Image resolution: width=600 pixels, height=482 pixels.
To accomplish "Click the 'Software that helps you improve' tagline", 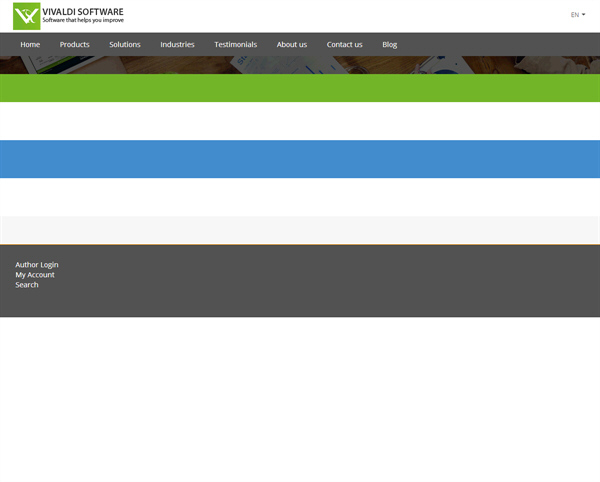I will pos(83,21).
